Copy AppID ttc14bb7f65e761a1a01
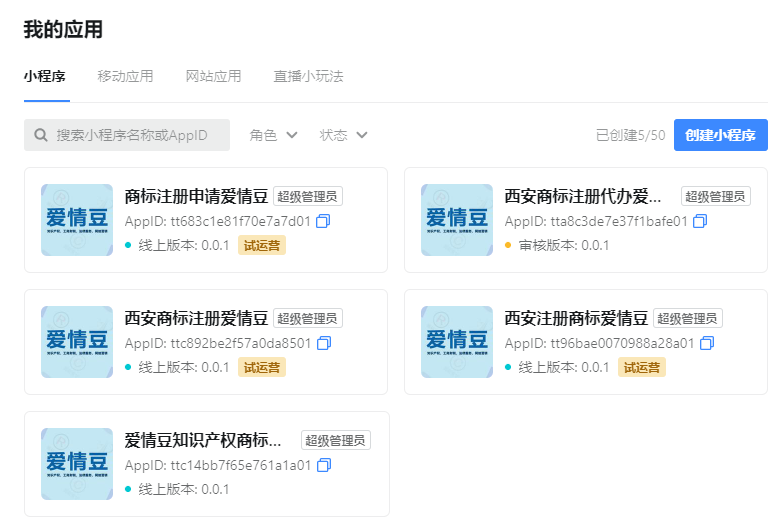 tap(323, 465)
